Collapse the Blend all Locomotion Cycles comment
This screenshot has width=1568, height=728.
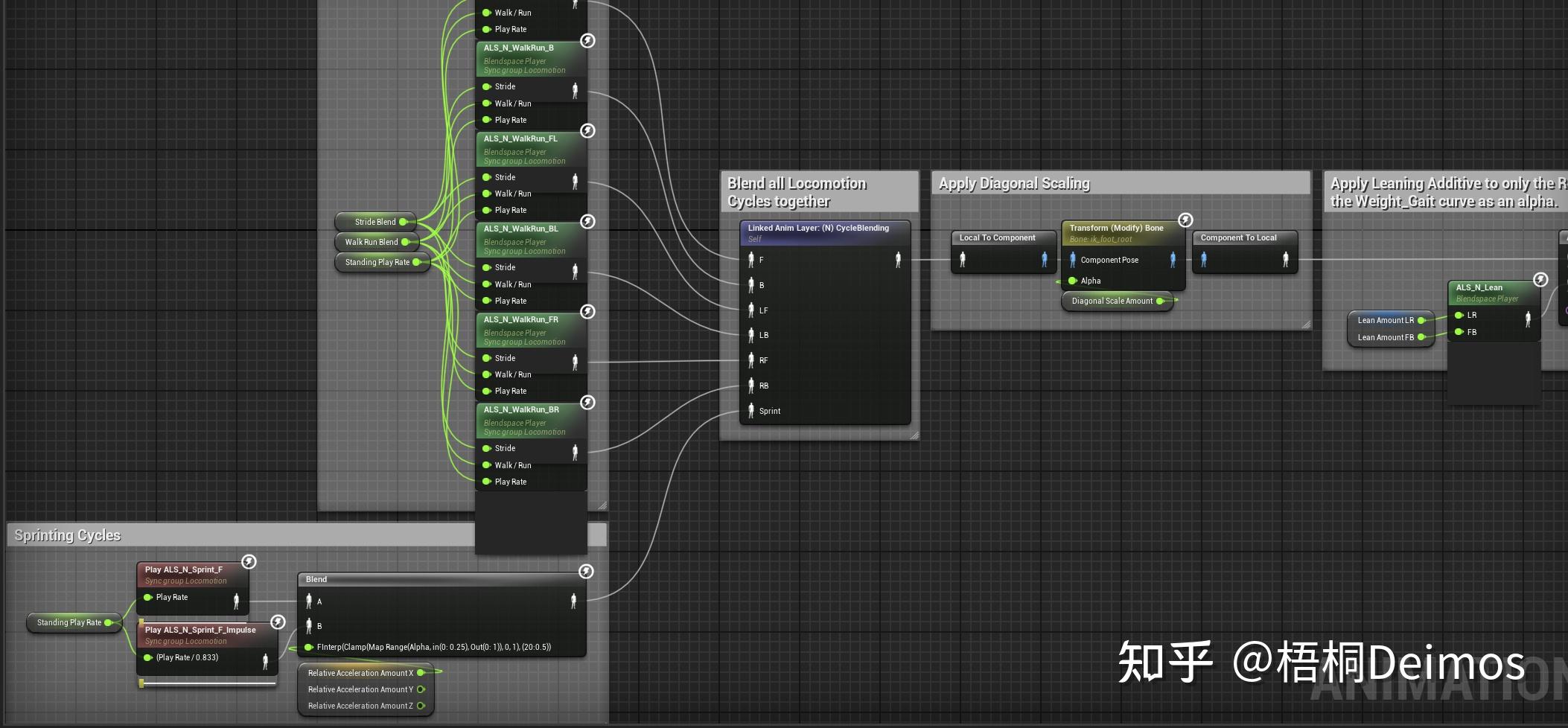(797, 191)
